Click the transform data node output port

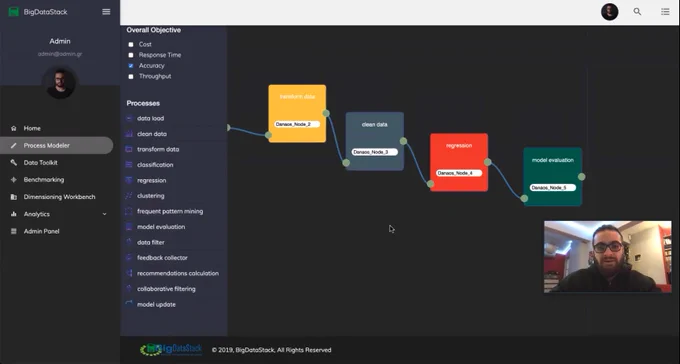(x=326, y=113)
